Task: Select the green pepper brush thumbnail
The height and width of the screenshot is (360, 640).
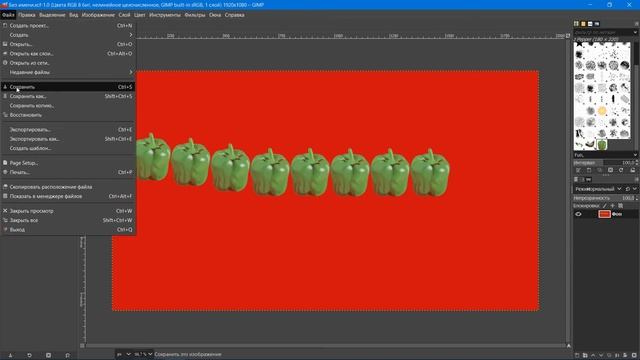Action: click(x=602, y=144)
